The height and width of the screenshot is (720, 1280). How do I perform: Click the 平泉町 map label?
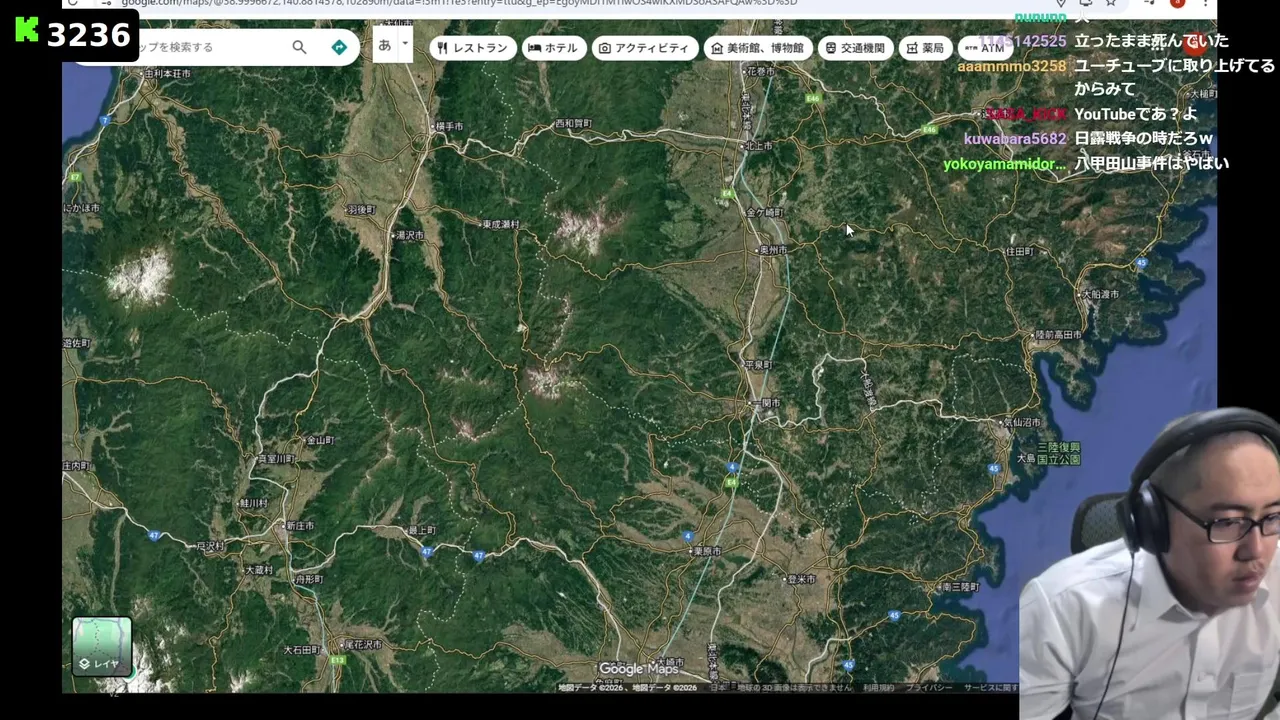coord(759,365)
